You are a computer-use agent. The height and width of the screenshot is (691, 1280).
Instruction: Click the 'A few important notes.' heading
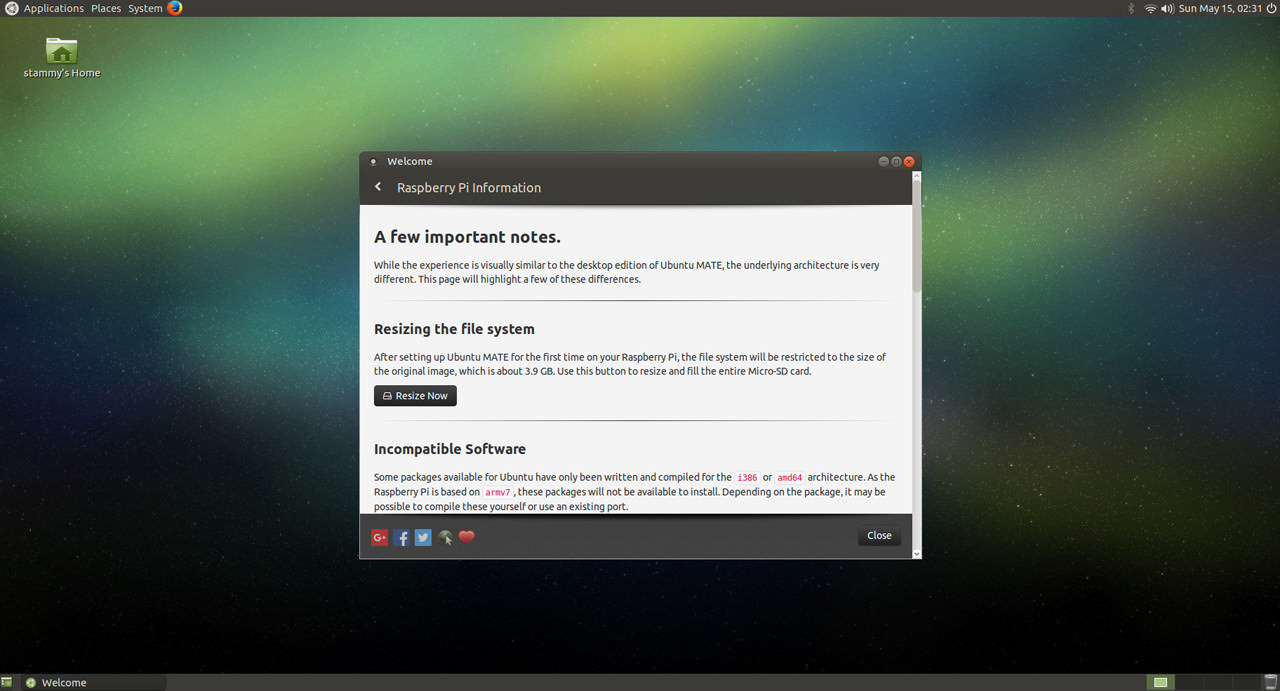[467, 237]
